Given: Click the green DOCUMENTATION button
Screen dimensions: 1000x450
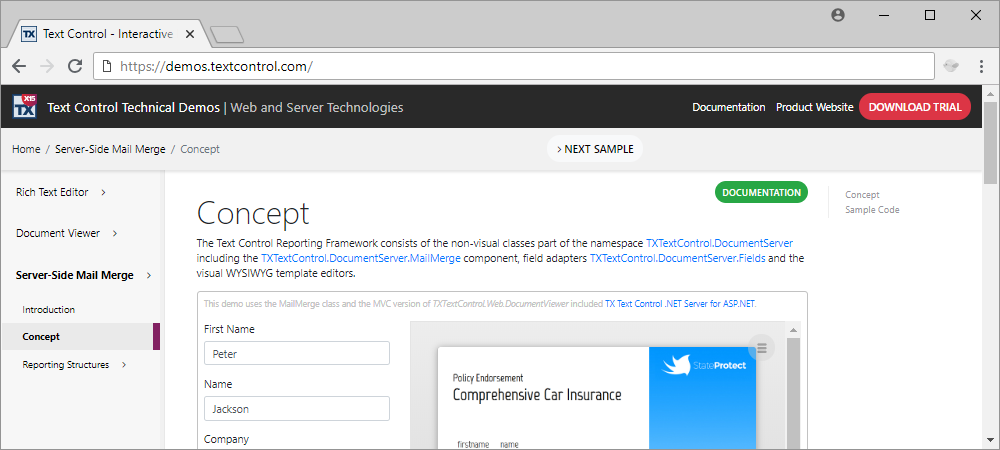Looking at the screenshot, I should coord(761,192).
